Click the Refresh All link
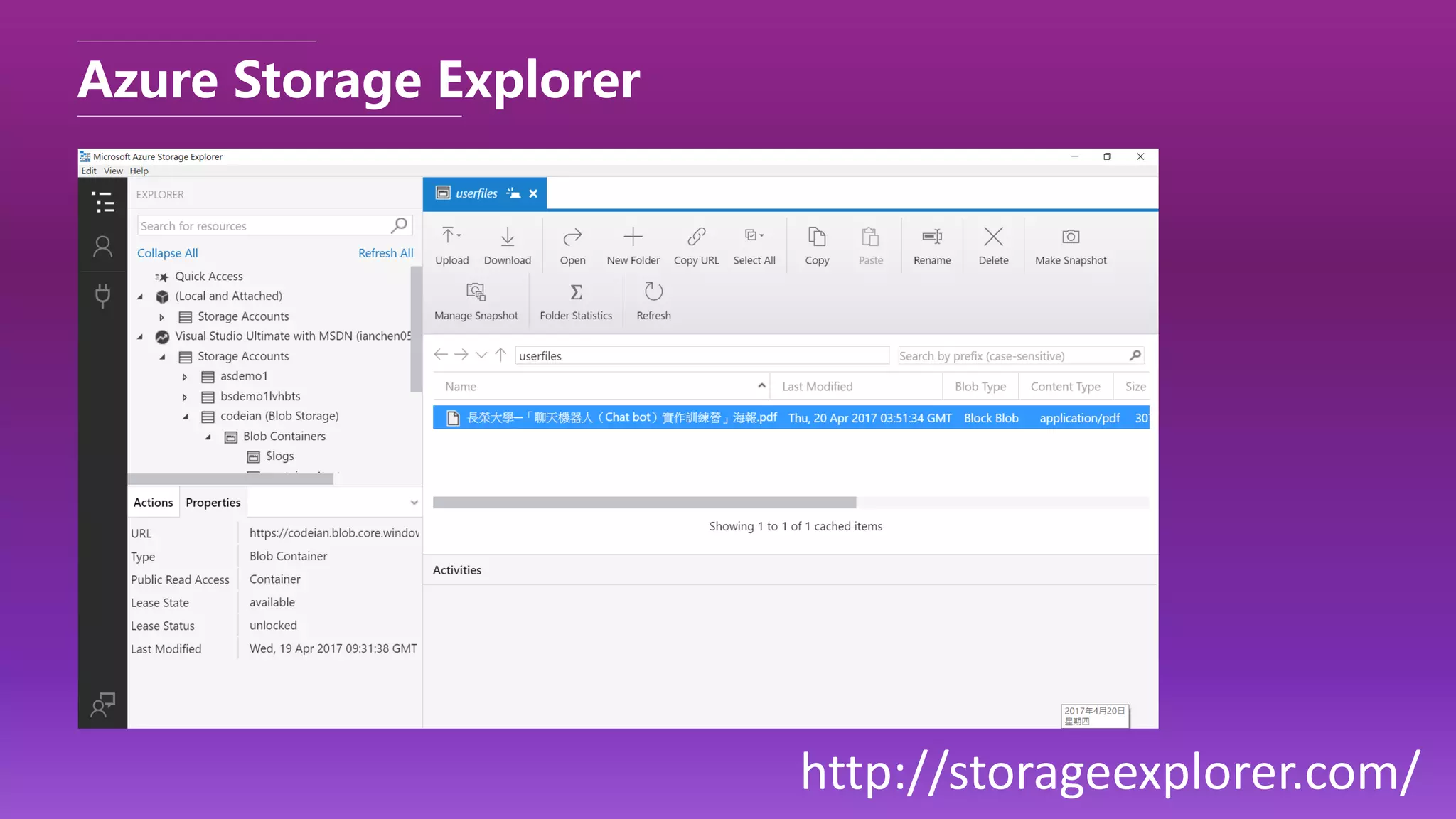Screen dimensions: 1456x819 click(x=385, y=253)
